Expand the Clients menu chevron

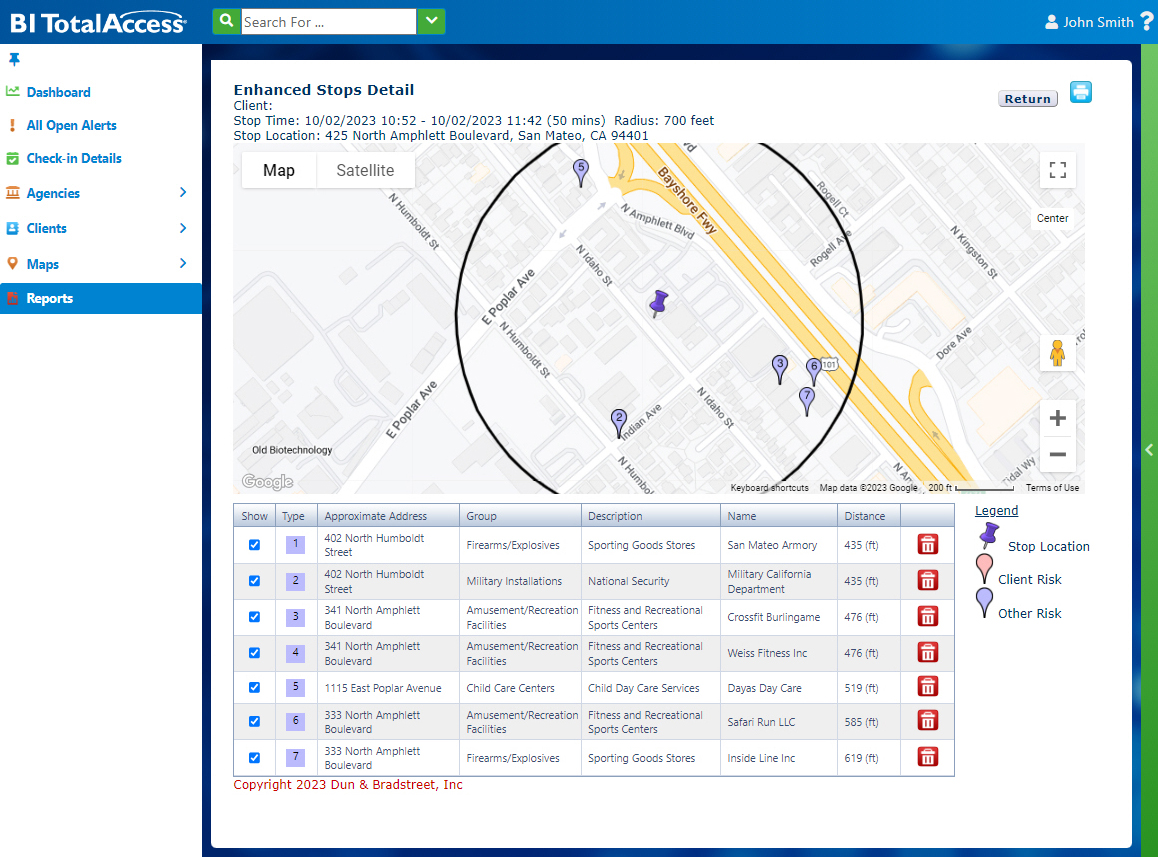pos(183,228)
